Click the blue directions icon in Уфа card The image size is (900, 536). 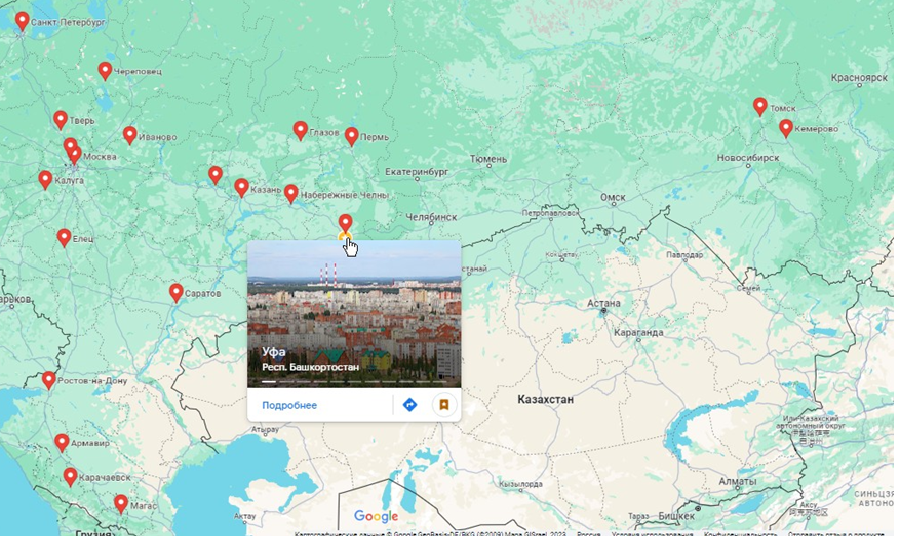click(x=410, y=405)
